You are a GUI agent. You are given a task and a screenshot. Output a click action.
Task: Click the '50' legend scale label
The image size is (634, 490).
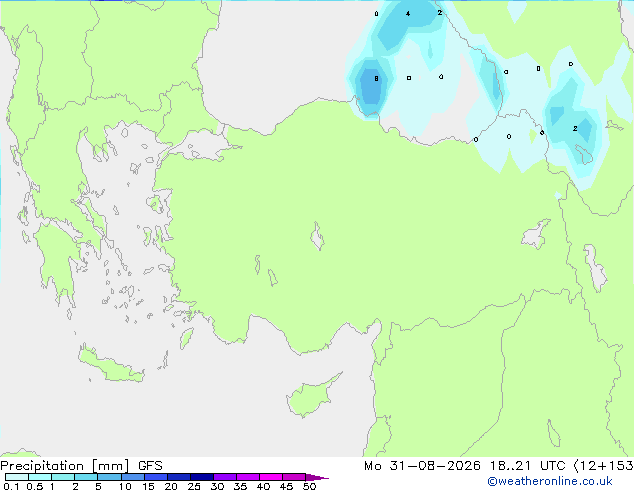click(309, 486)
